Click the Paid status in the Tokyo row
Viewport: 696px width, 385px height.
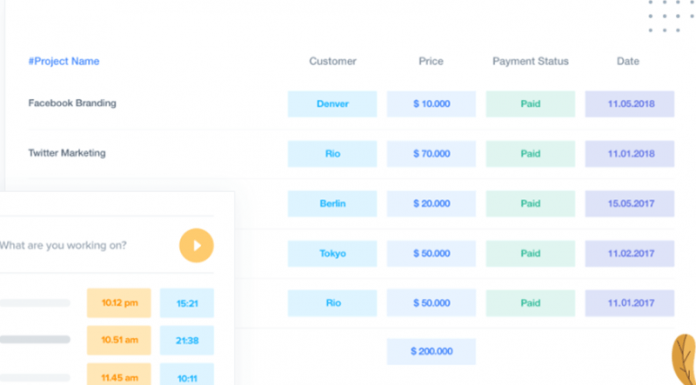click(530, 254)
